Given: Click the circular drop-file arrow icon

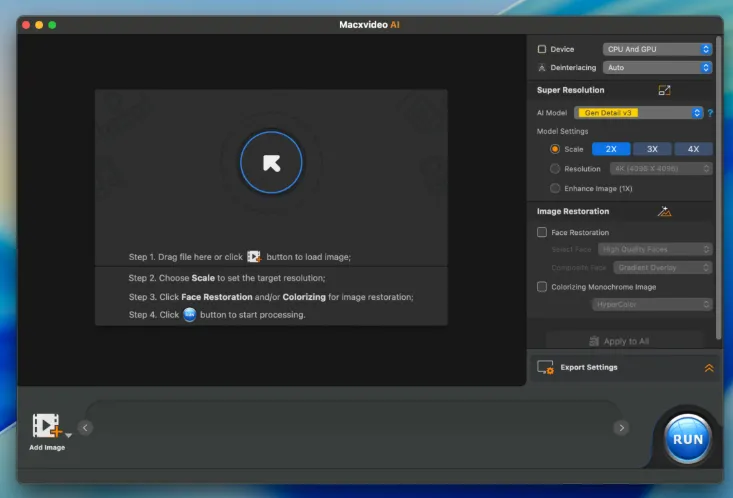Looking at the screenshot, I should pyautogui.click(x=271, y=163).
